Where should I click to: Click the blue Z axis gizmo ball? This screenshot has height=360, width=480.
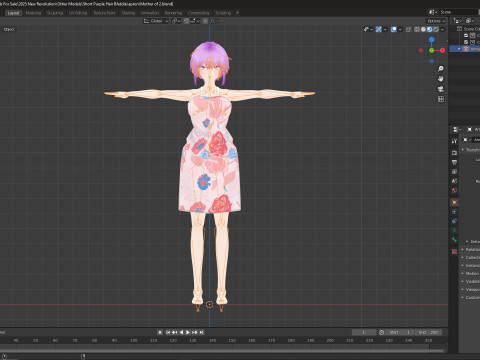[x=432, y=40]
